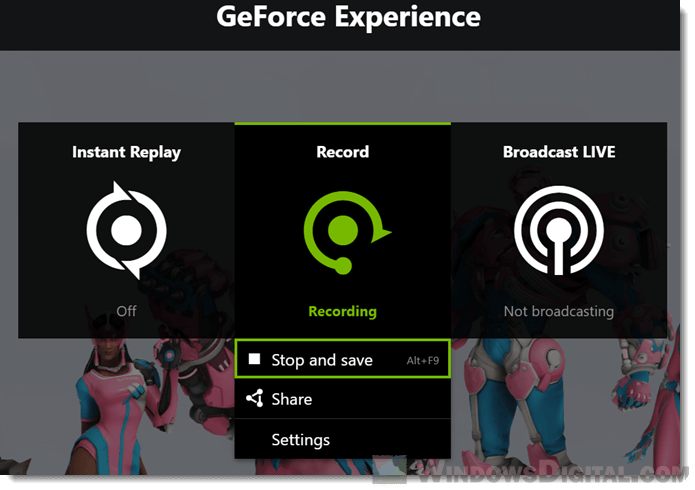Select the Share menu entry
The width and height of the screenshot is (695, 490).
pyautogui.click(x=291, y=399)
